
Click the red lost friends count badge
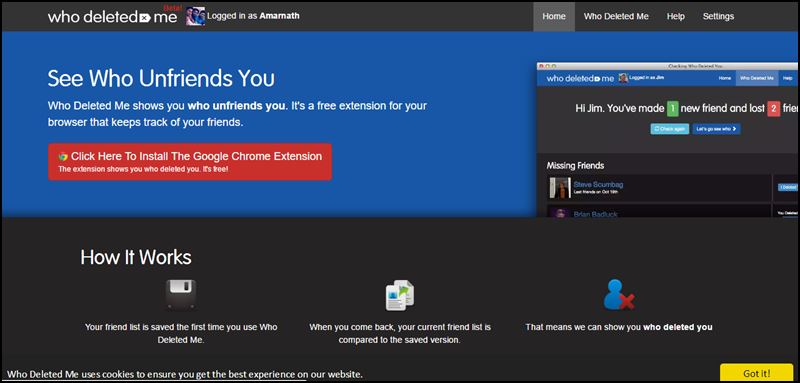click(773, 109)
